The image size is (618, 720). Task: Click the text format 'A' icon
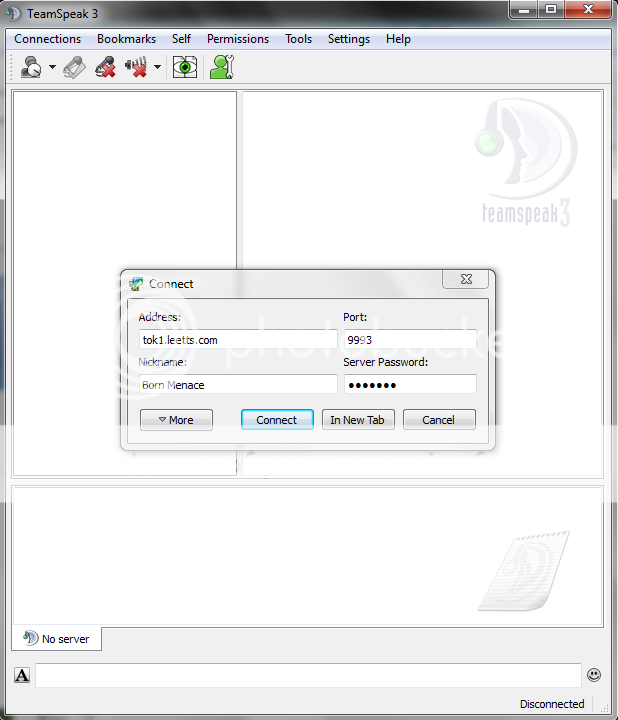pyautogui.click(x=22, y=675)
